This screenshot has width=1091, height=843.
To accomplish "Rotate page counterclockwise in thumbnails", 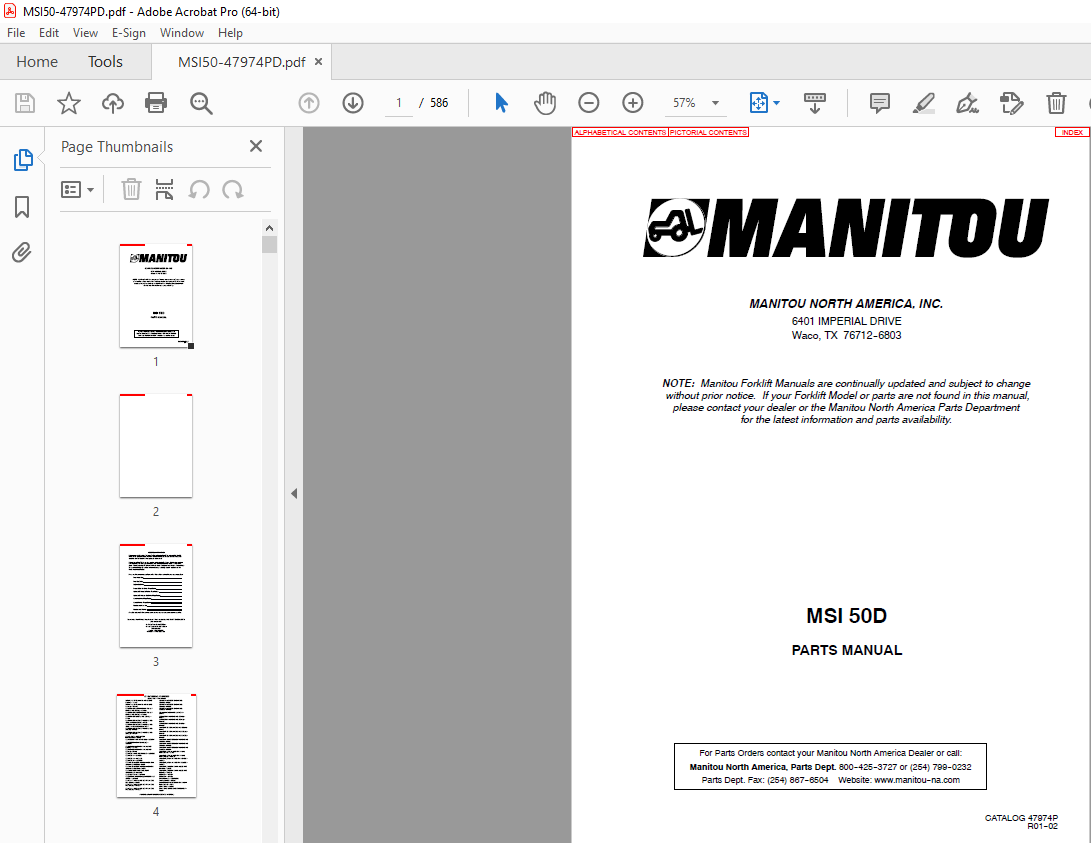I will point(199,189).
